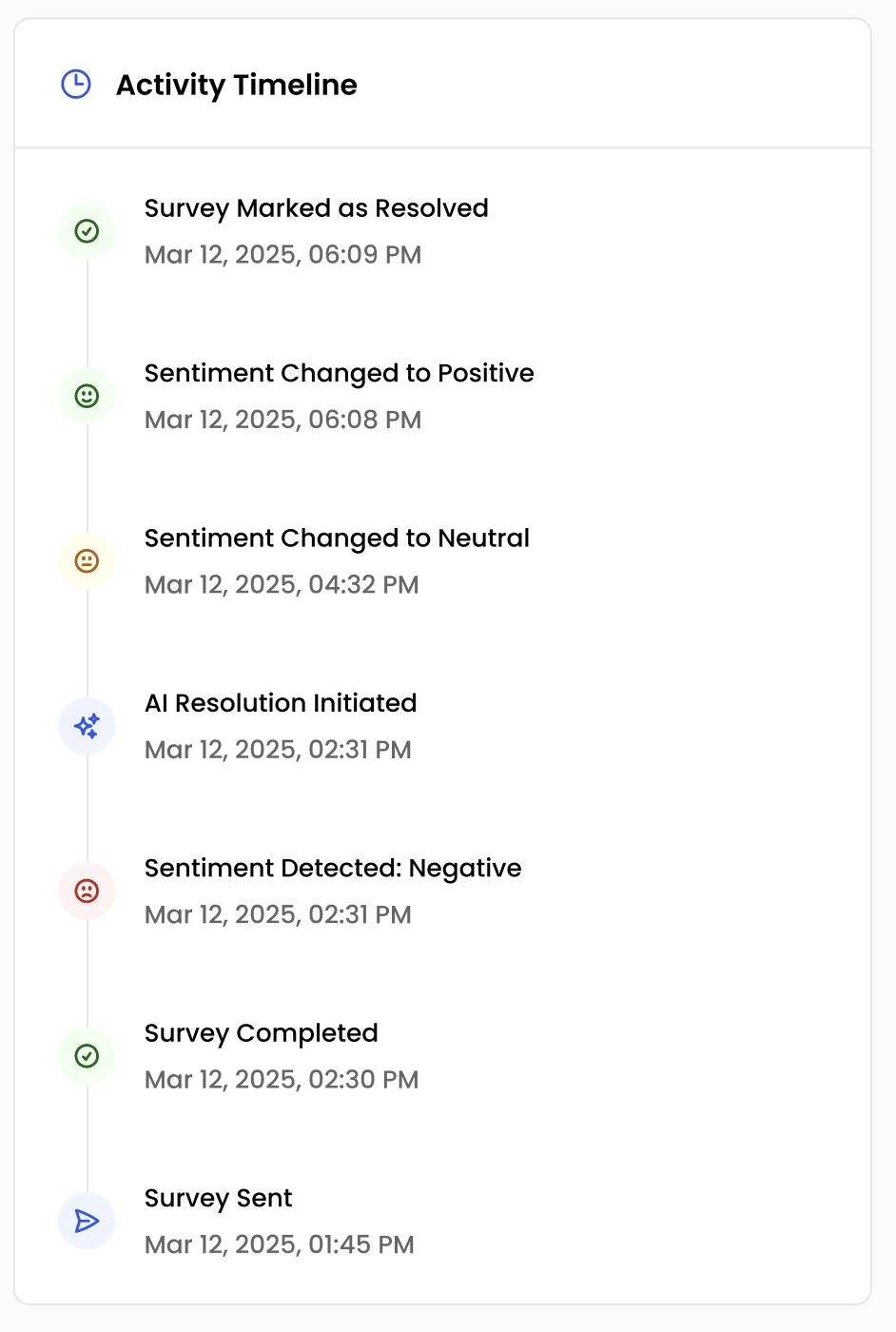Select the frowning negative sentiment icon
Viewport: 896px width, 1332px height.
tap(87, 891)
